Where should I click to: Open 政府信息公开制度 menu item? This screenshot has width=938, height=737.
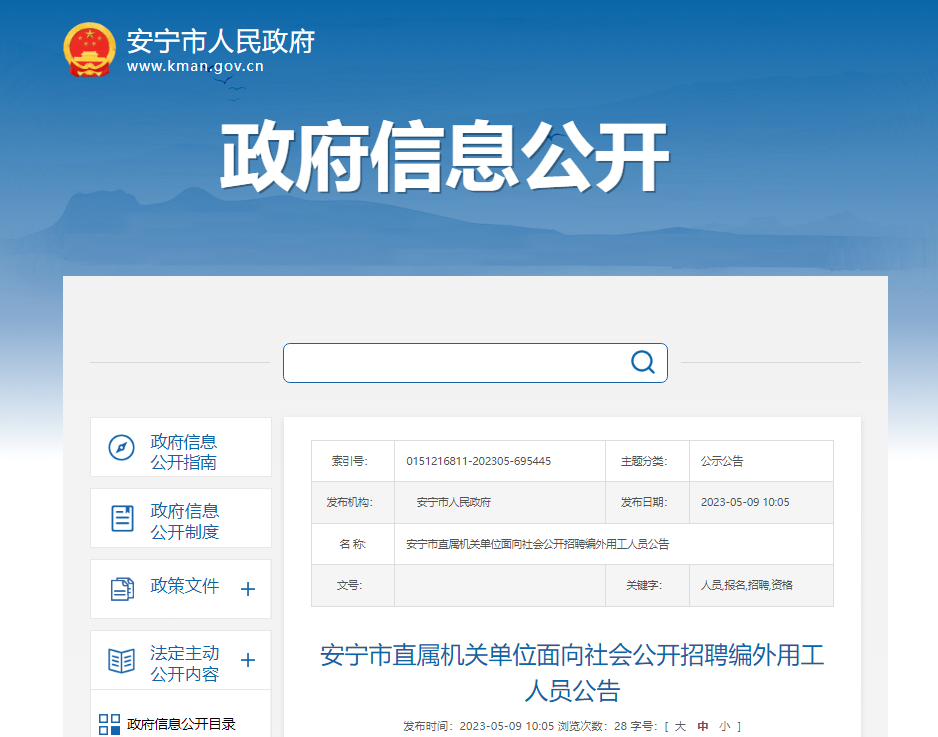coord(181,518)
